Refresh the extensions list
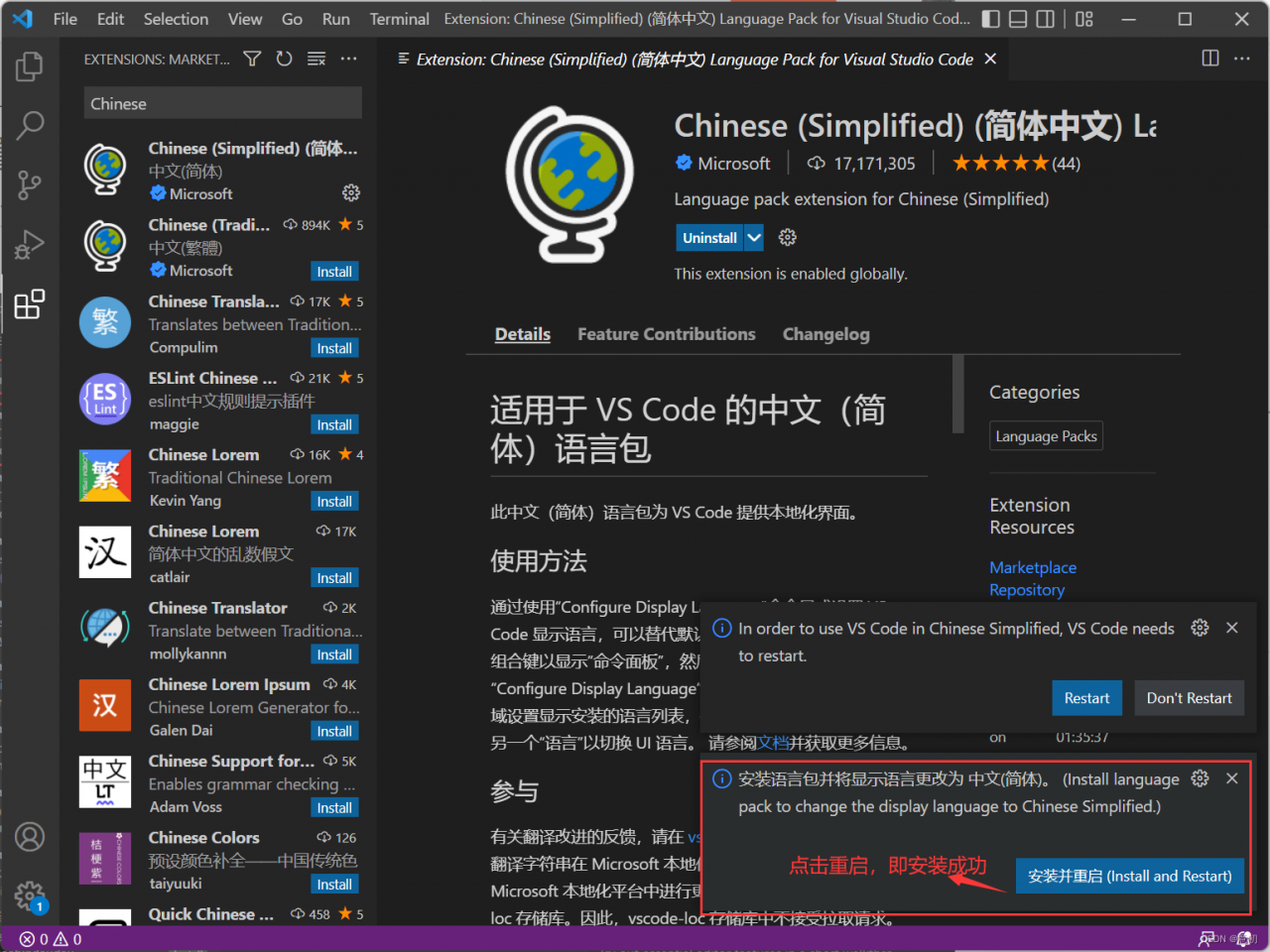This screenshot has height=952, width=1270. coord(285,59)
